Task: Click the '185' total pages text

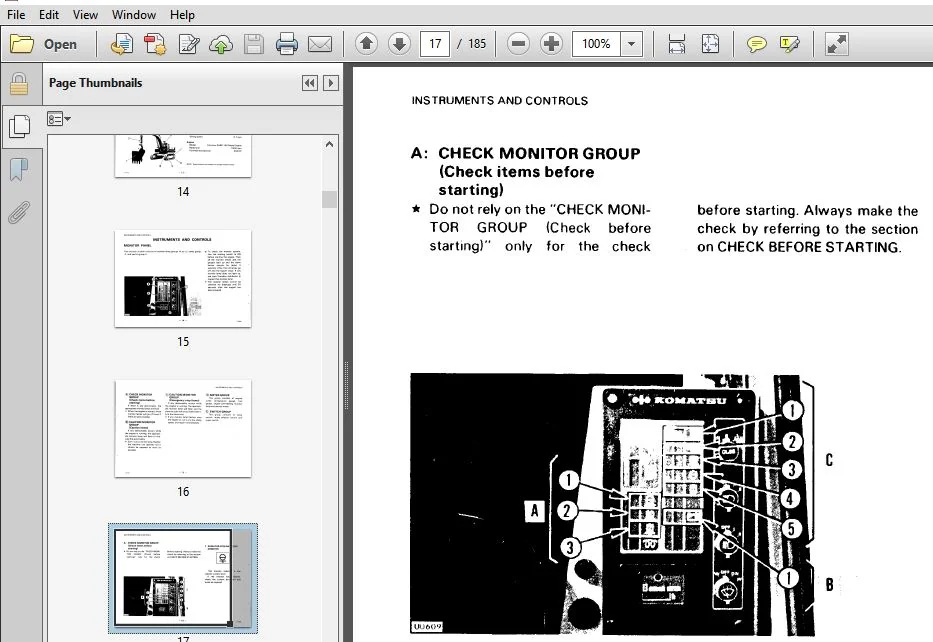Action: 477,43
